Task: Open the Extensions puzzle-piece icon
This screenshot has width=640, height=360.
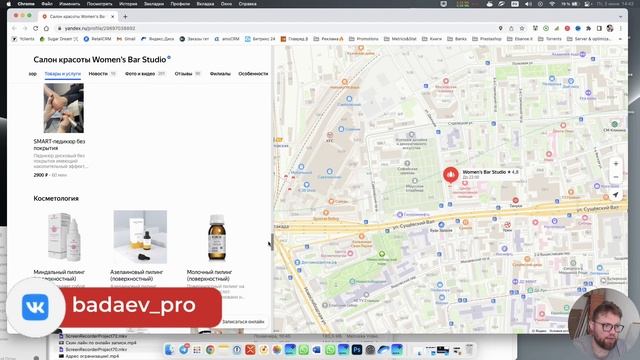Action: pos(588,28)
